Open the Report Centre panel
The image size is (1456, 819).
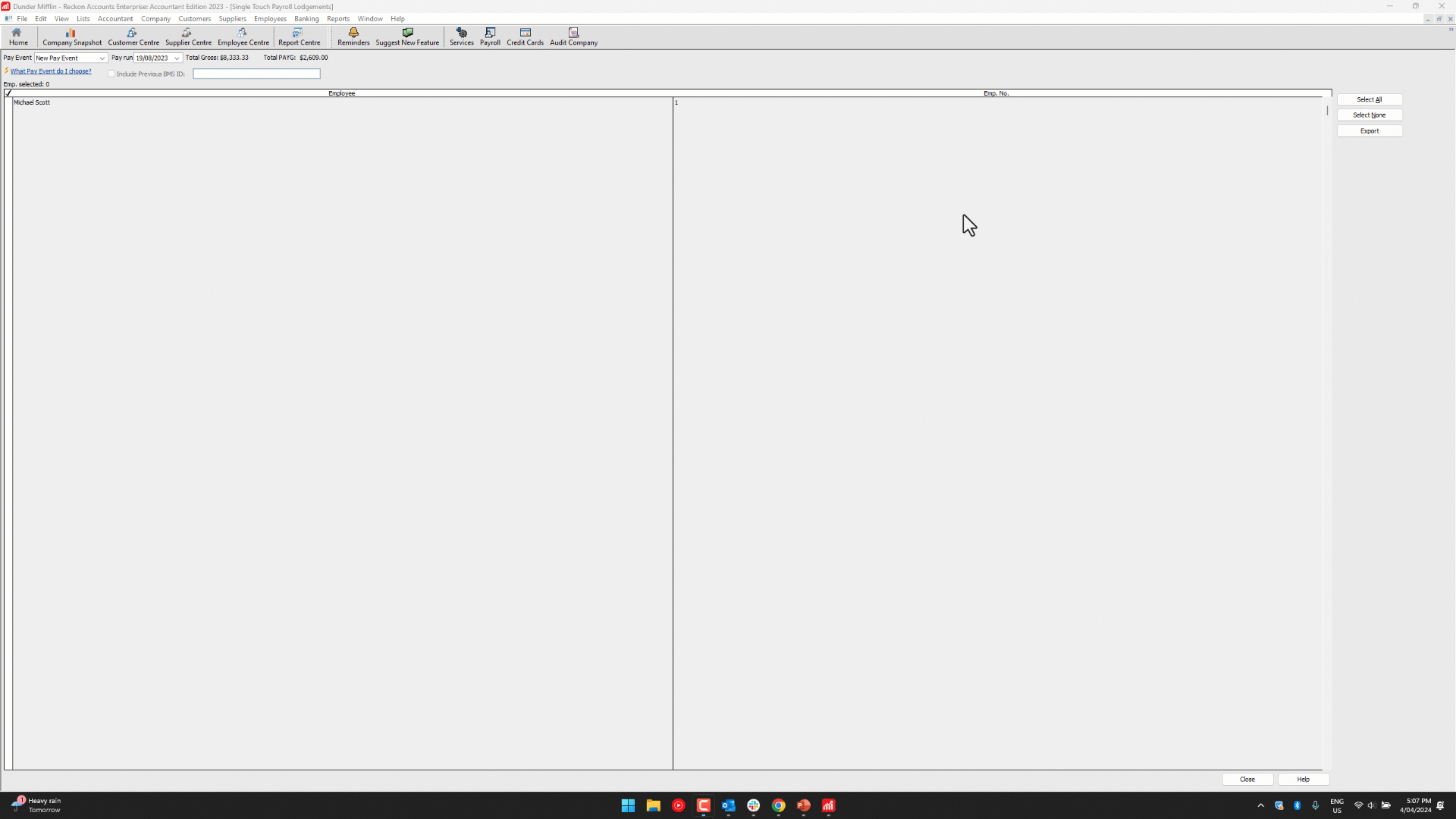[298, 35]
